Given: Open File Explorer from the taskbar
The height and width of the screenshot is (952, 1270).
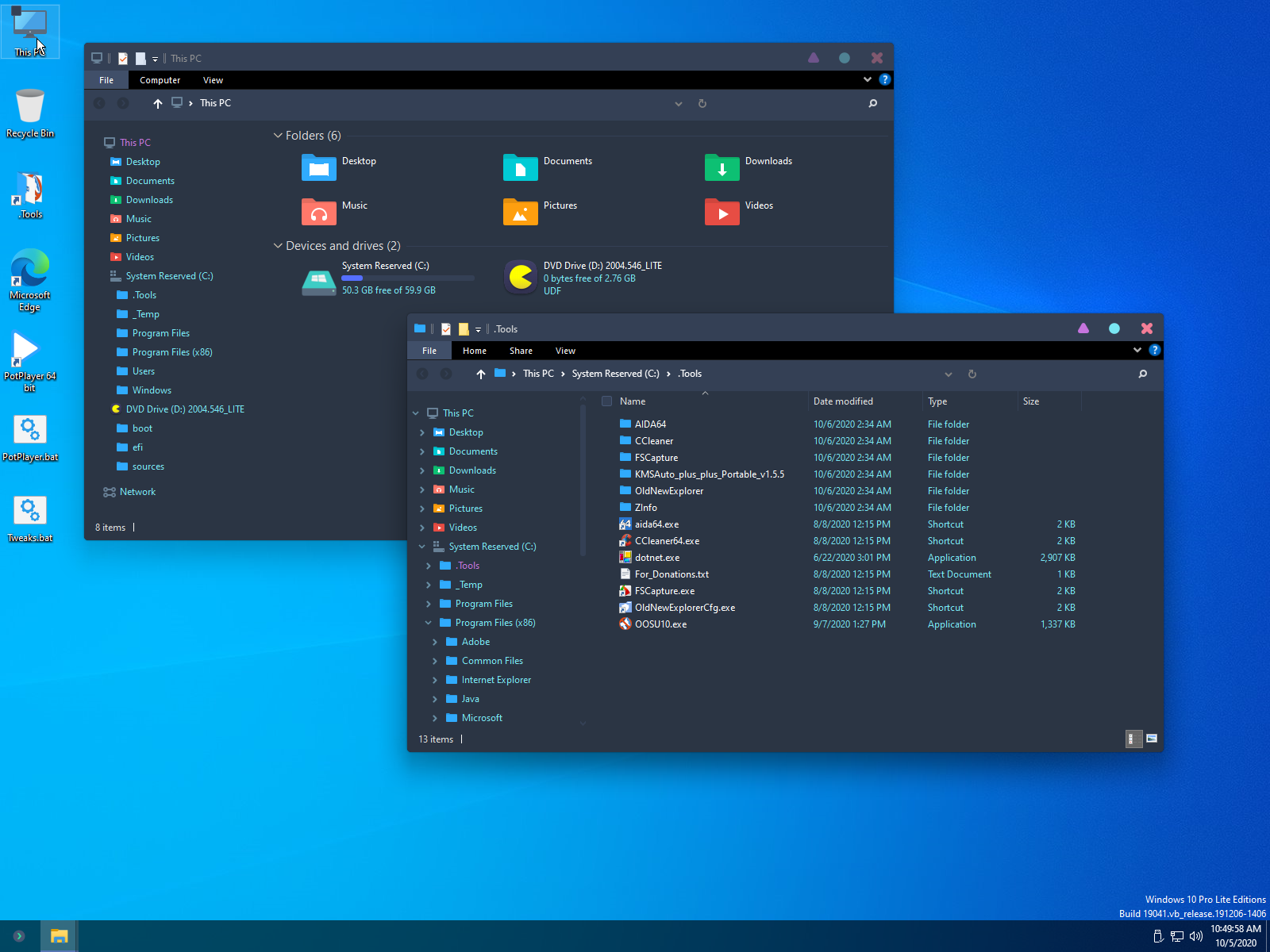Looking at the screenshot, I should pos(60,936).
